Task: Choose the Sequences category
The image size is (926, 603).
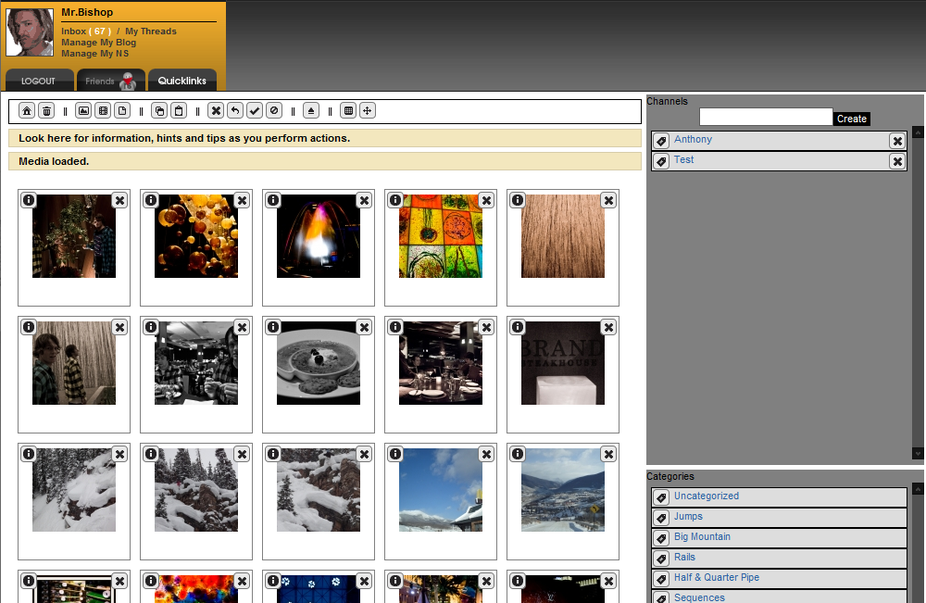Action: coord(699,597)
